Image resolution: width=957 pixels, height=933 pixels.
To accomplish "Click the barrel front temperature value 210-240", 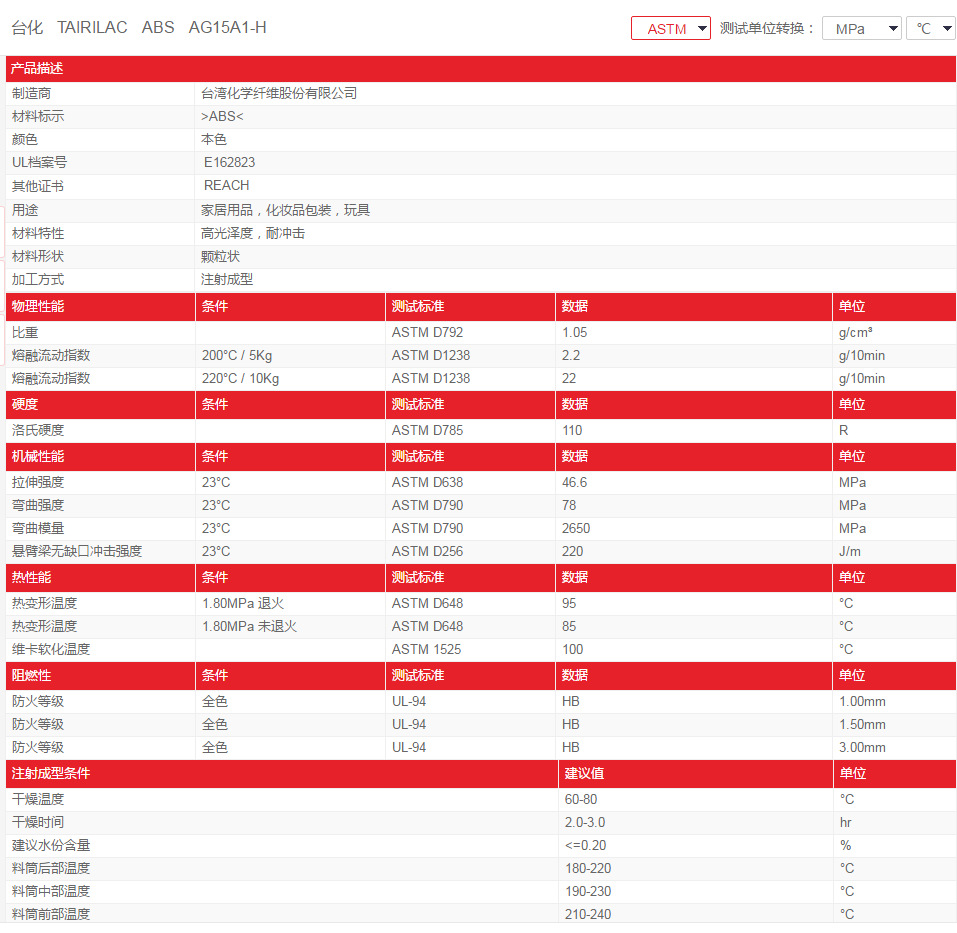I will (588, 914).
